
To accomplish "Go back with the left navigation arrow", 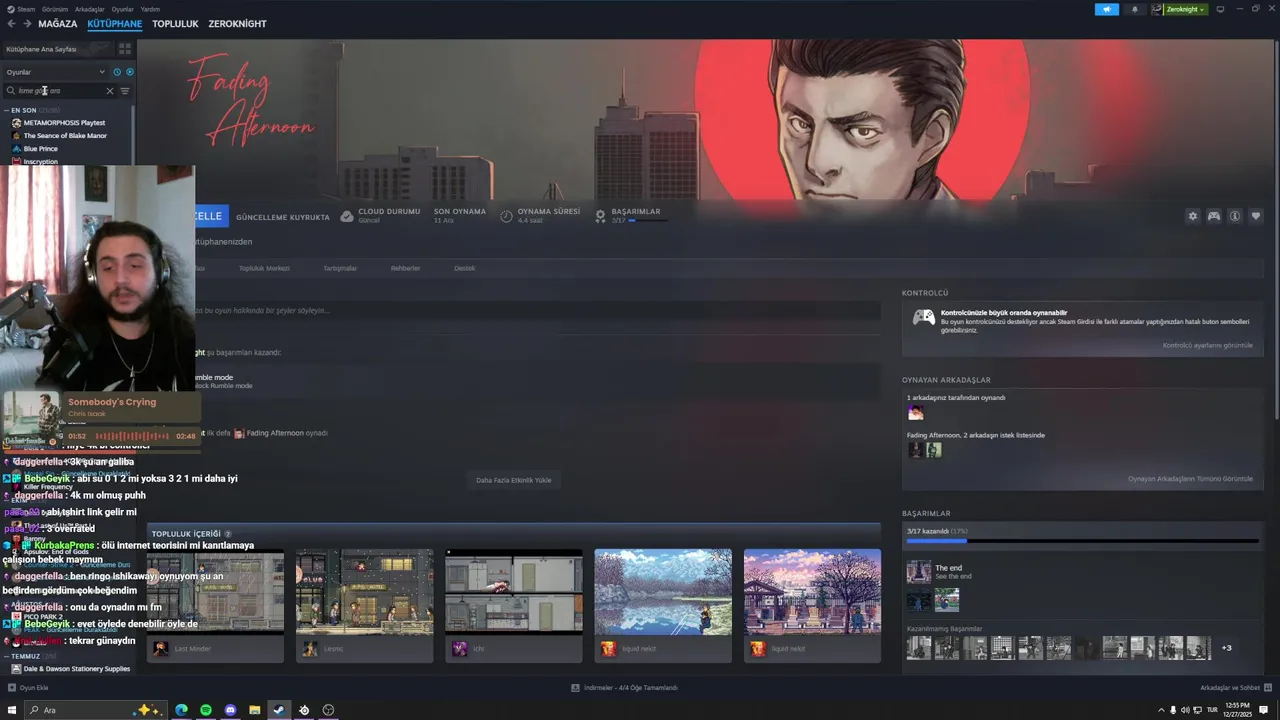I will (x=11, y=24).
